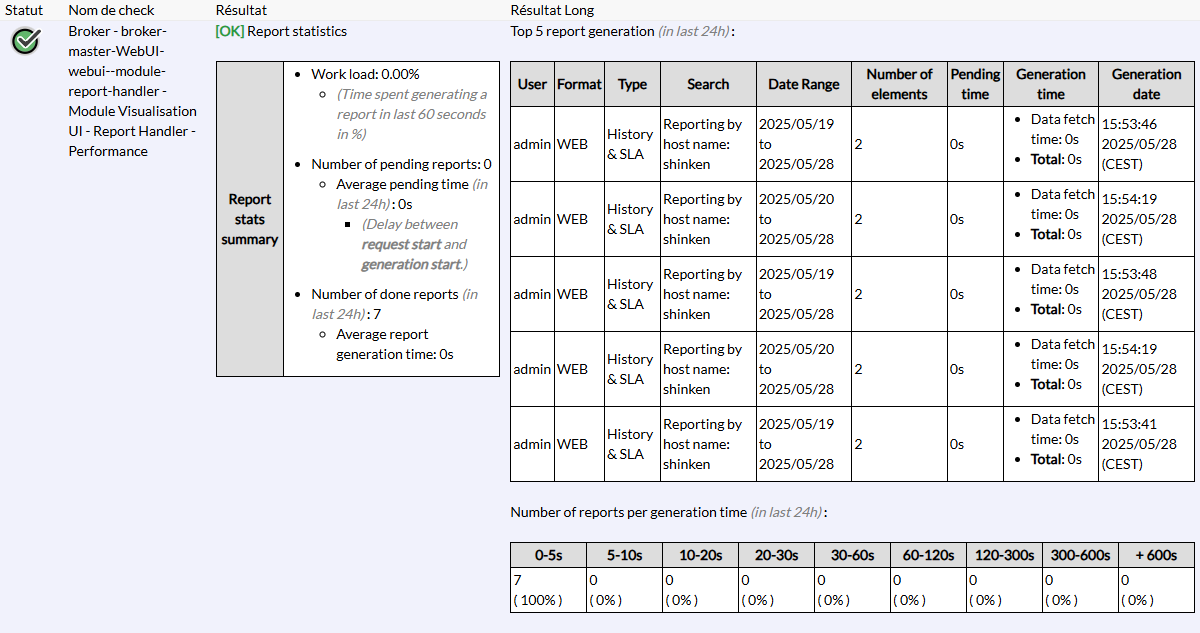Screen dimensions: 1200x633
Task: Select the Number of done reports line
Action: coord(384,294)
